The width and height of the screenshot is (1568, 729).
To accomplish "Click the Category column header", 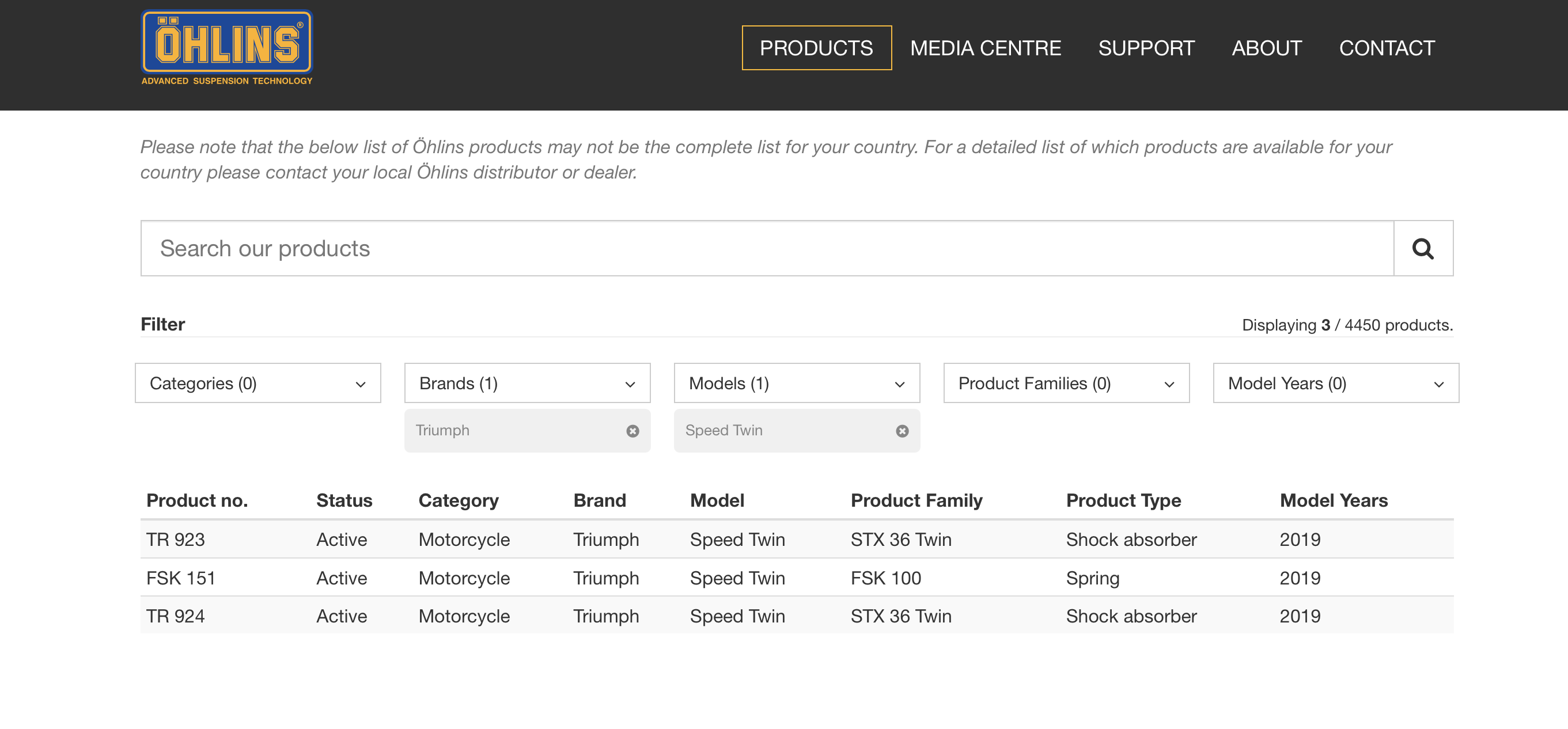I will [459, 501].
